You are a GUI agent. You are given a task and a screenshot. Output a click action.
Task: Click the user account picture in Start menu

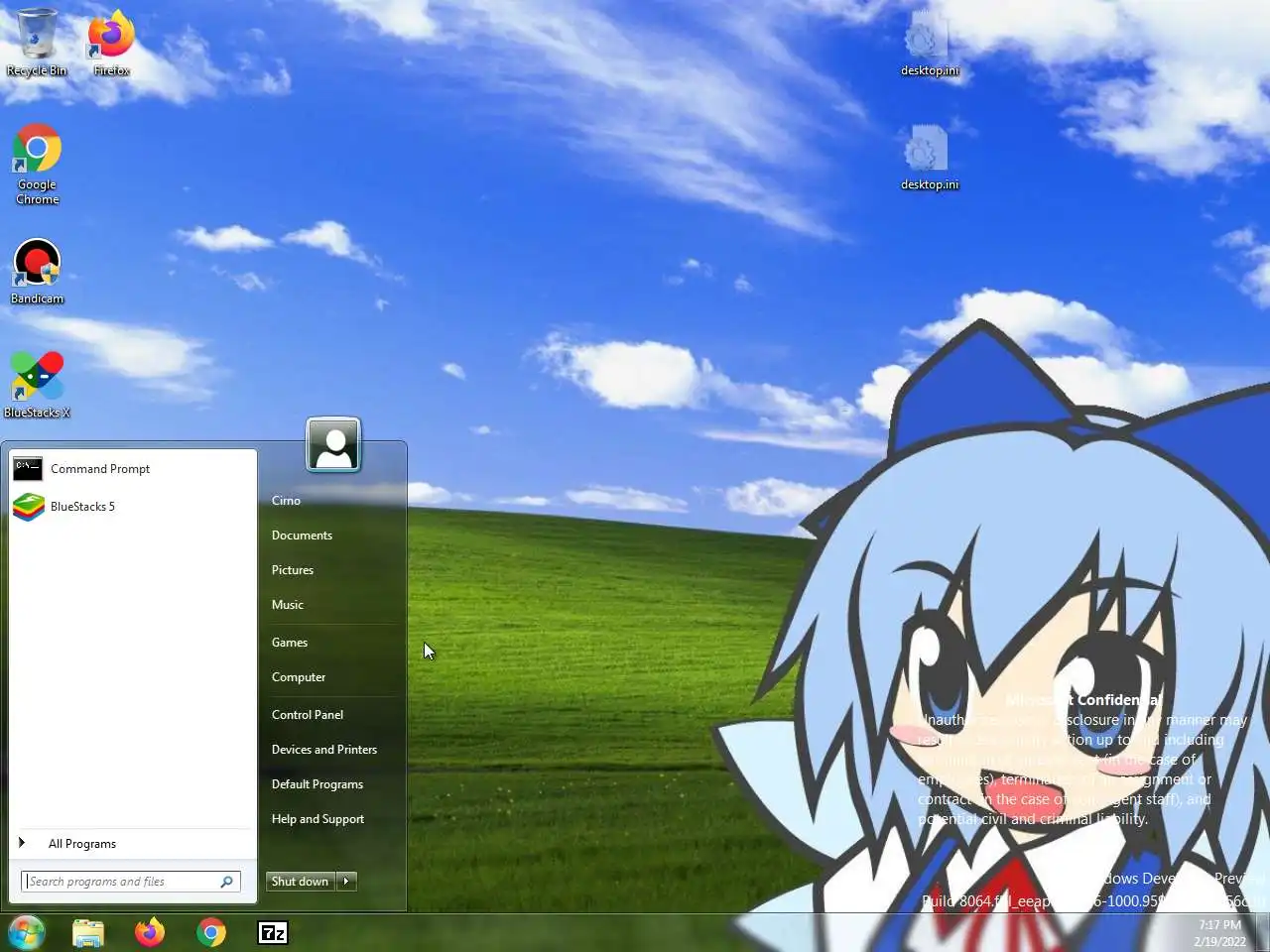click(x=333, y=444)
